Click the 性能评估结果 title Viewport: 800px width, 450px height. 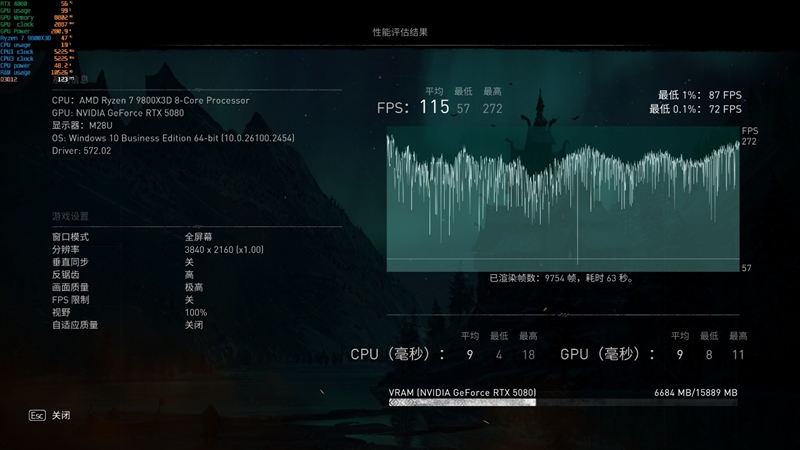[400, 32]
